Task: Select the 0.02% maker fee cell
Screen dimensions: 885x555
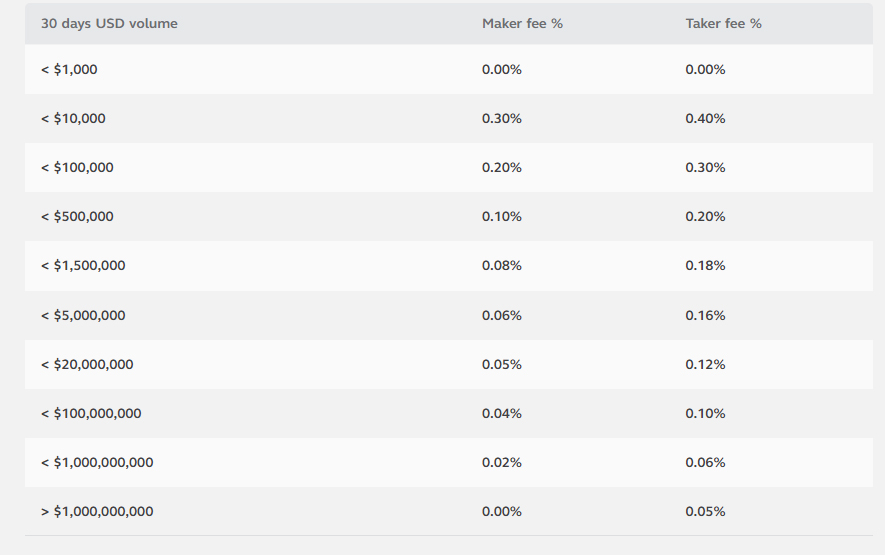Action: pyautogui.click(x=502, y=463)
